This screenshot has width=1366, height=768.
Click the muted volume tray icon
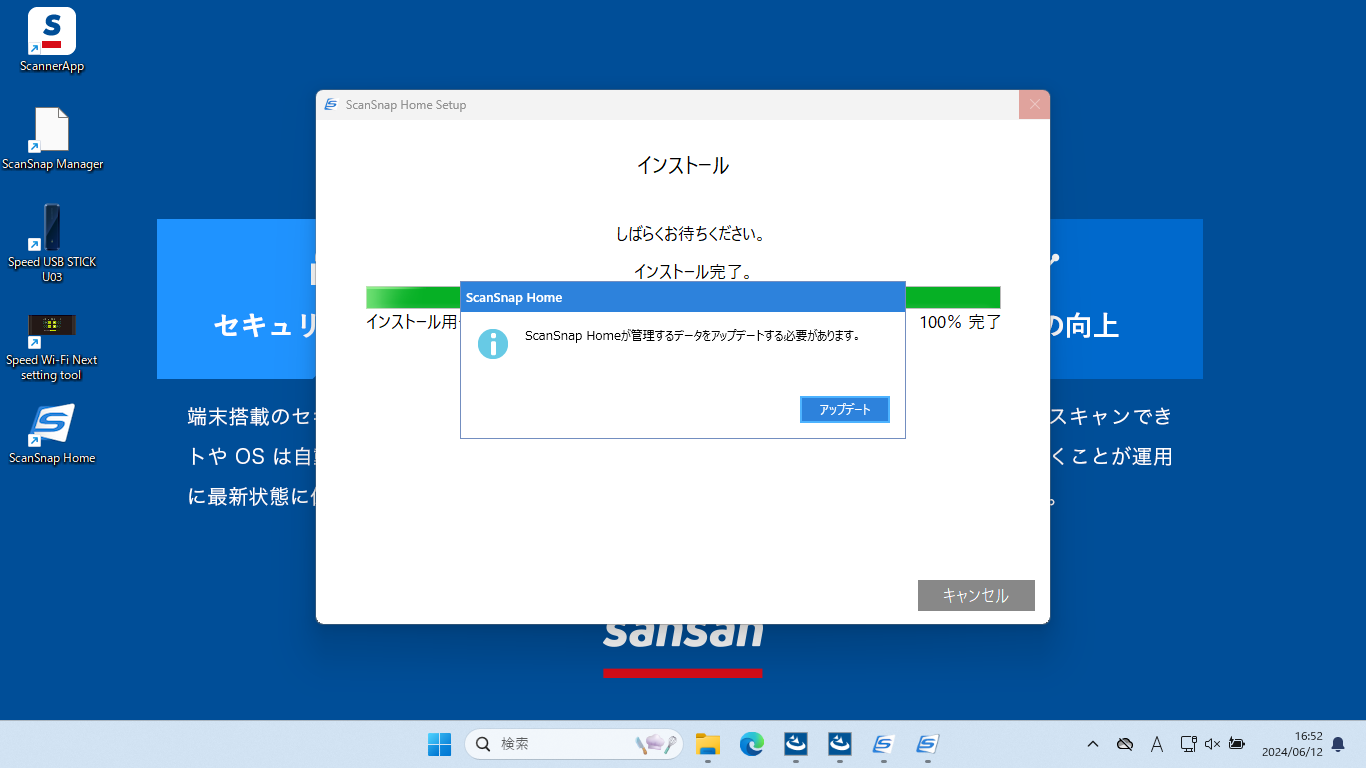(1212, 744)
